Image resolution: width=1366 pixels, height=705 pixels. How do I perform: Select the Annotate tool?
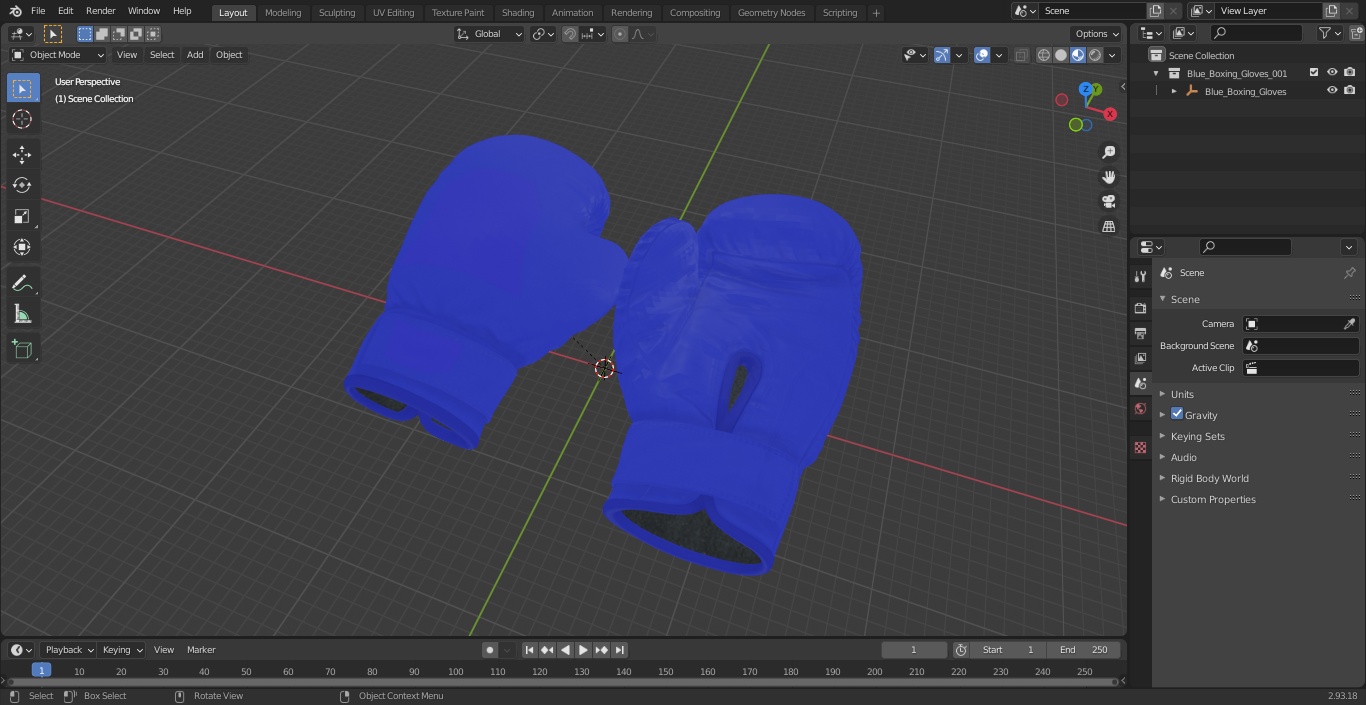(22, 284)
